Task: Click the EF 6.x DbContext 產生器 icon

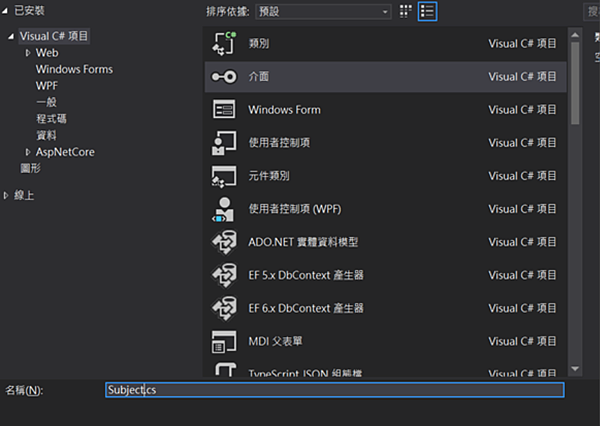Action: click(x=225, y=308)
